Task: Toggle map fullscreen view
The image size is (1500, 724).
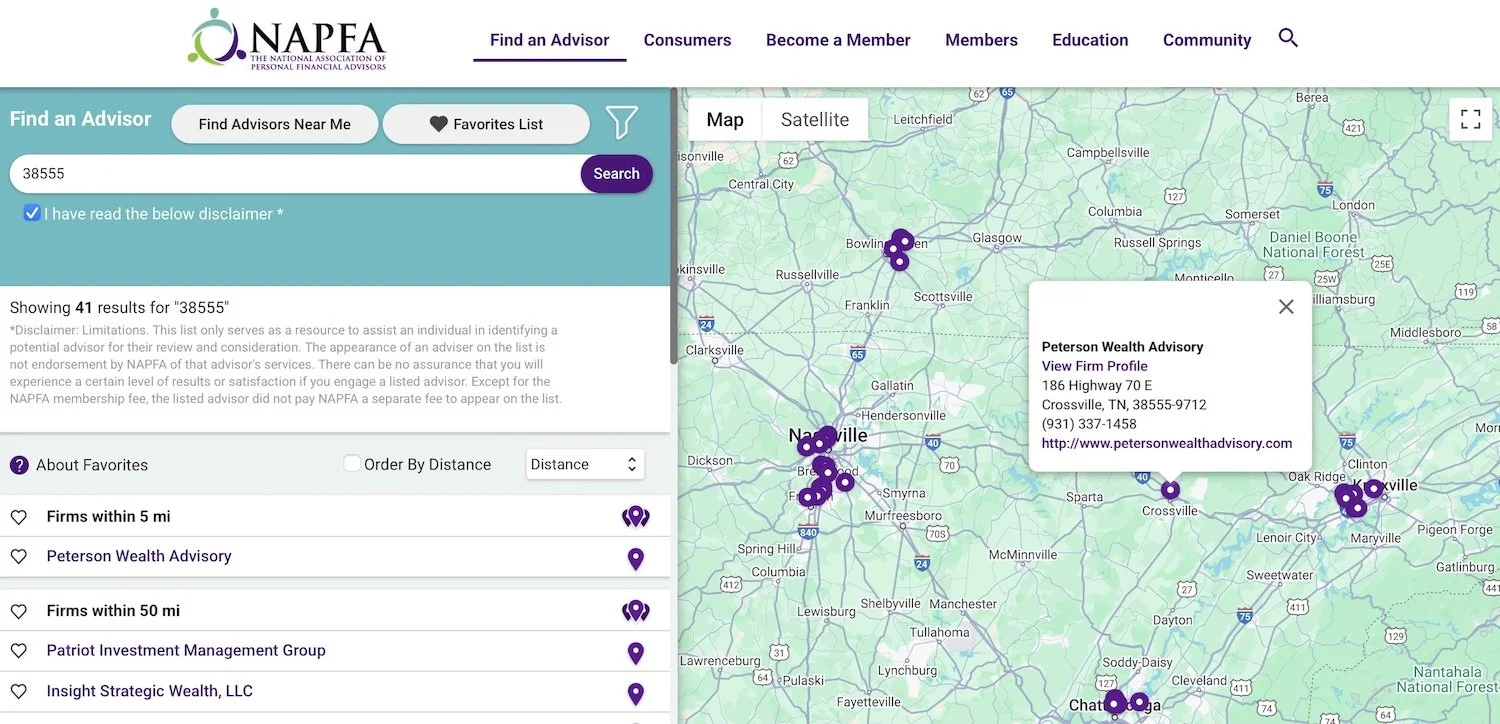Action: [x=1470, y=119]
